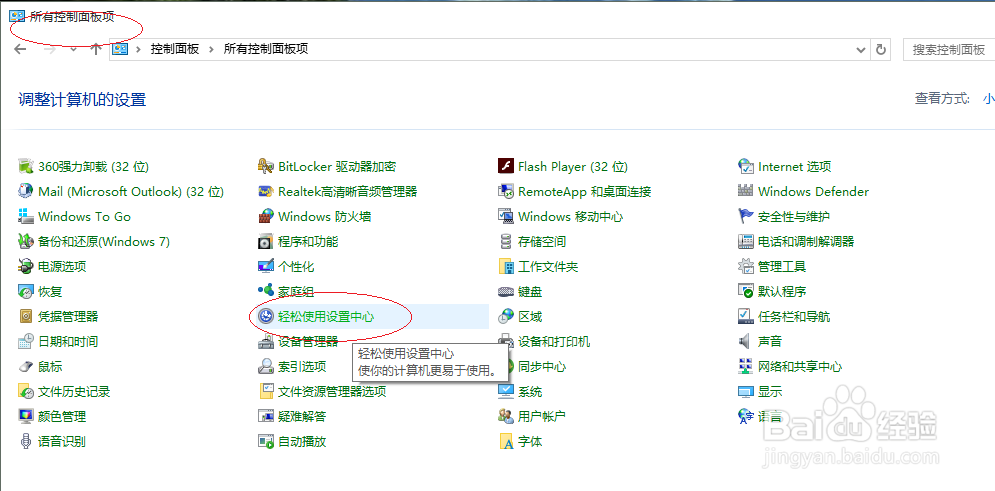
Task: Click the Flash Player icon
Action: pyautogui.click(x=506, y=167)
